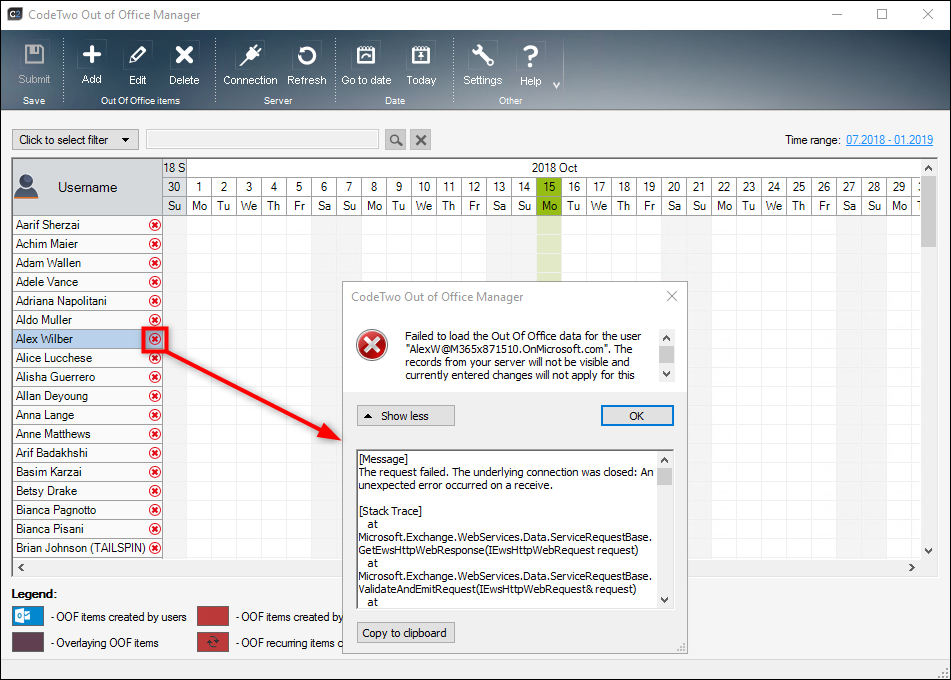The height and width of the screenshot is (680, 951).
Task: Click the horizontal scrollbar right arrow
Action: click(912, 568)
